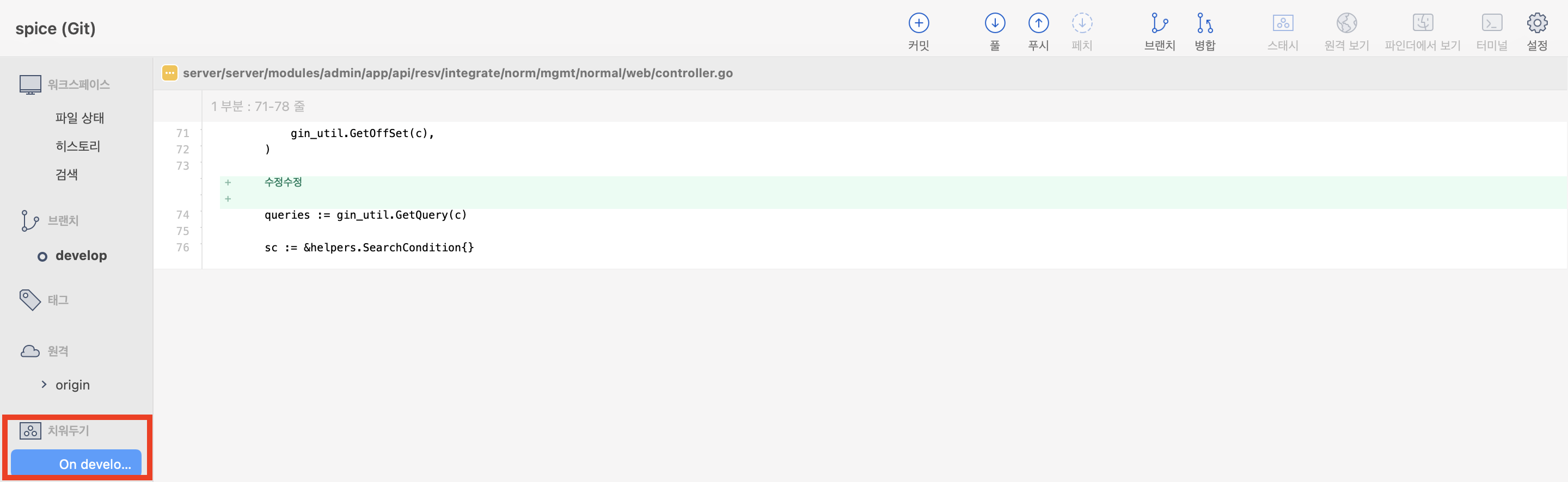Open Settings (설정) gear icon
The width and height of the screenshot is (1568, 482).
(x=1537, y=23)
